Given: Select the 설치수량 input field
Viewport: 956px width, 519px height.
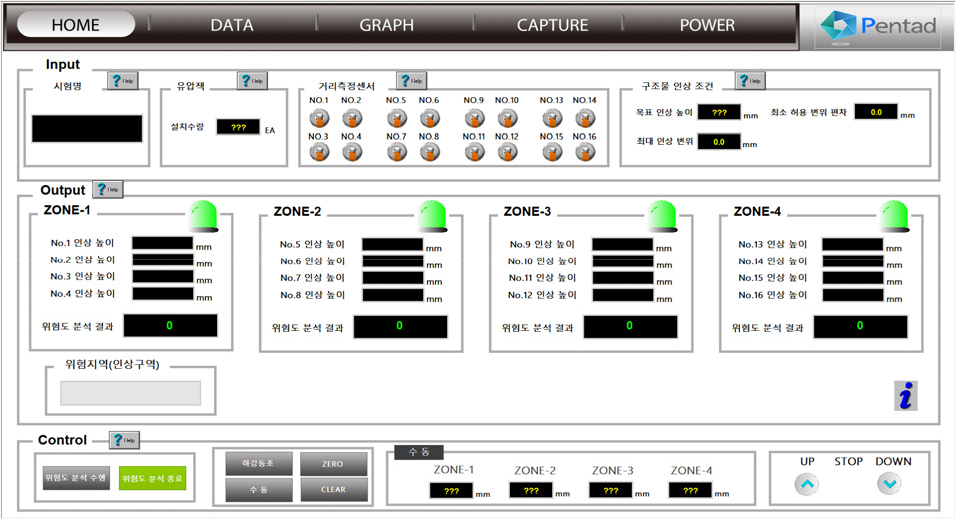Looking at the screenshot, I should pos(238,128).
